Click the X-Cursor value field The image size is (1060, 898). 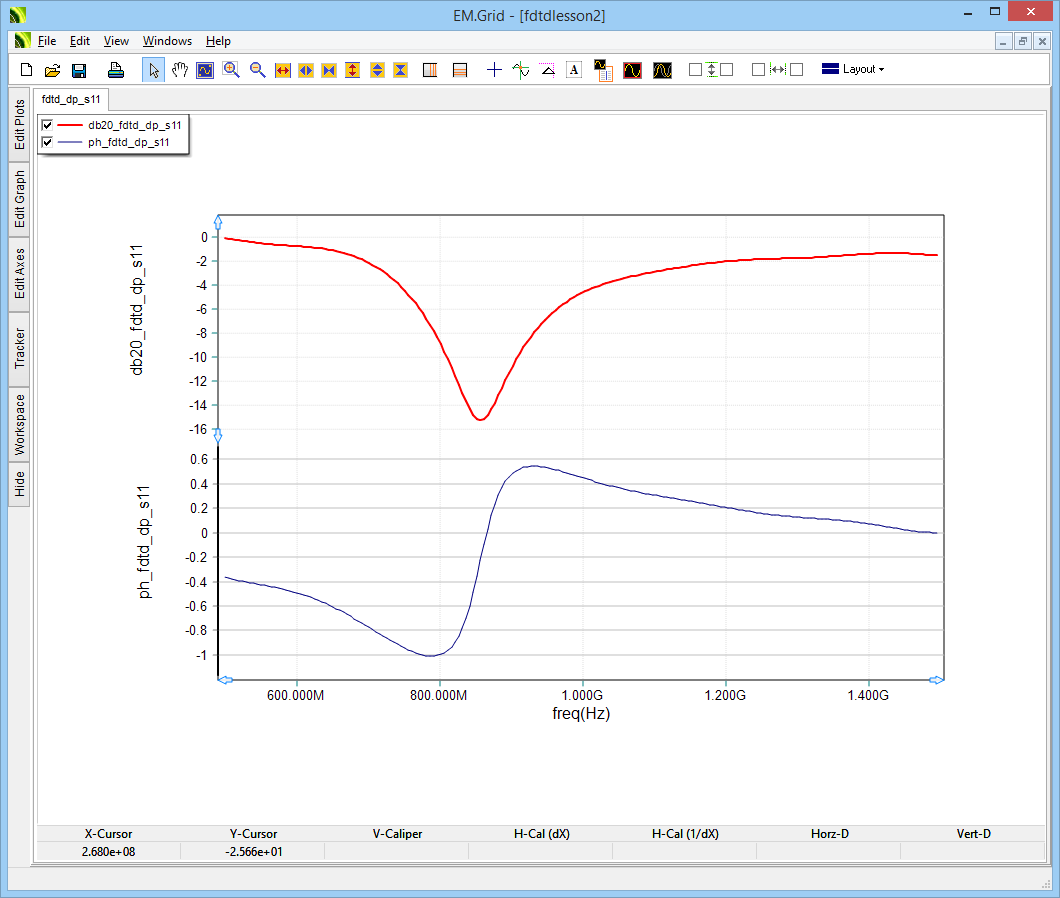click(x=108, y=851)
